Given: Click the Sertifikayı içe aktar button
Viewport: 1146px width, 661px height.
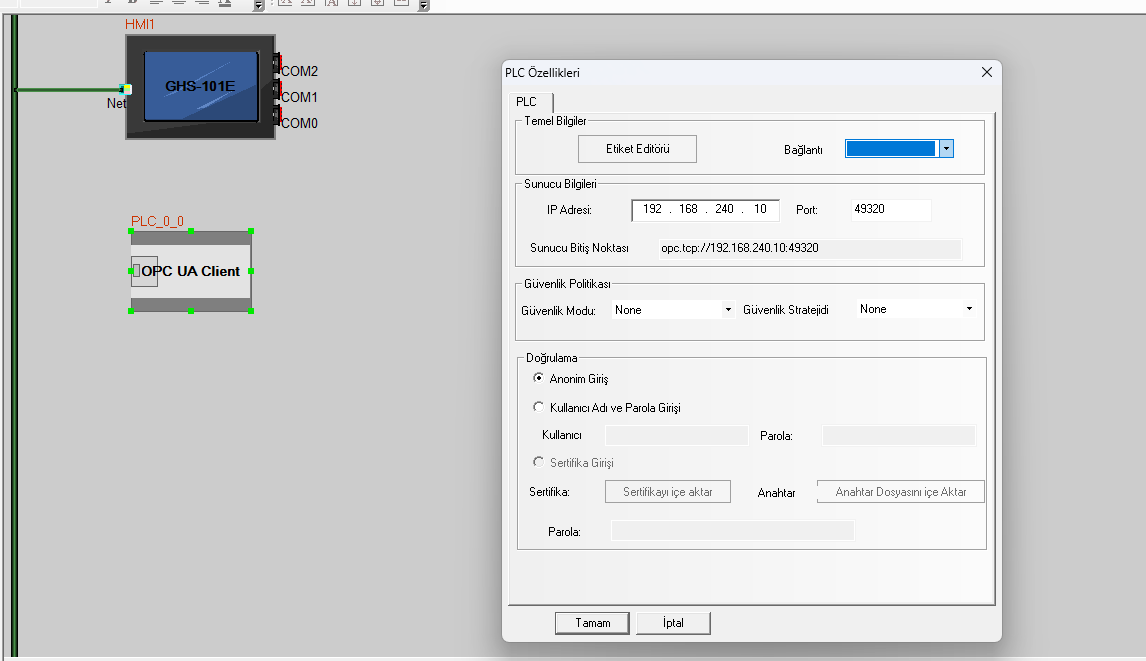Looking at the screenshot, I should tap(668, 492).
